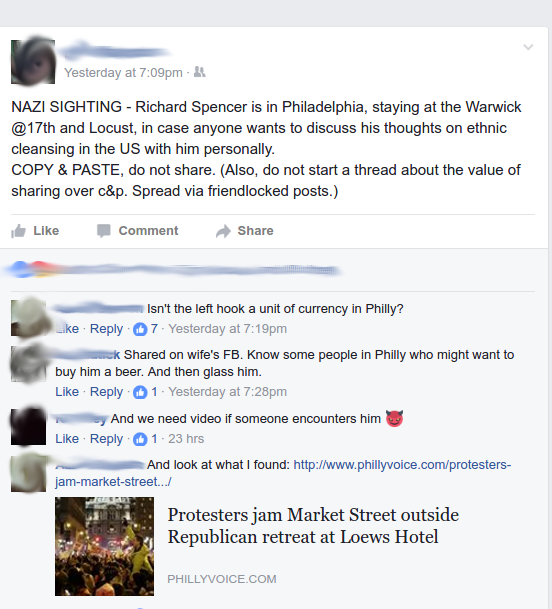Open the 'Protesters jam Market Street' headline
Viewport: 552px width, 609px height.
point(313,525)
